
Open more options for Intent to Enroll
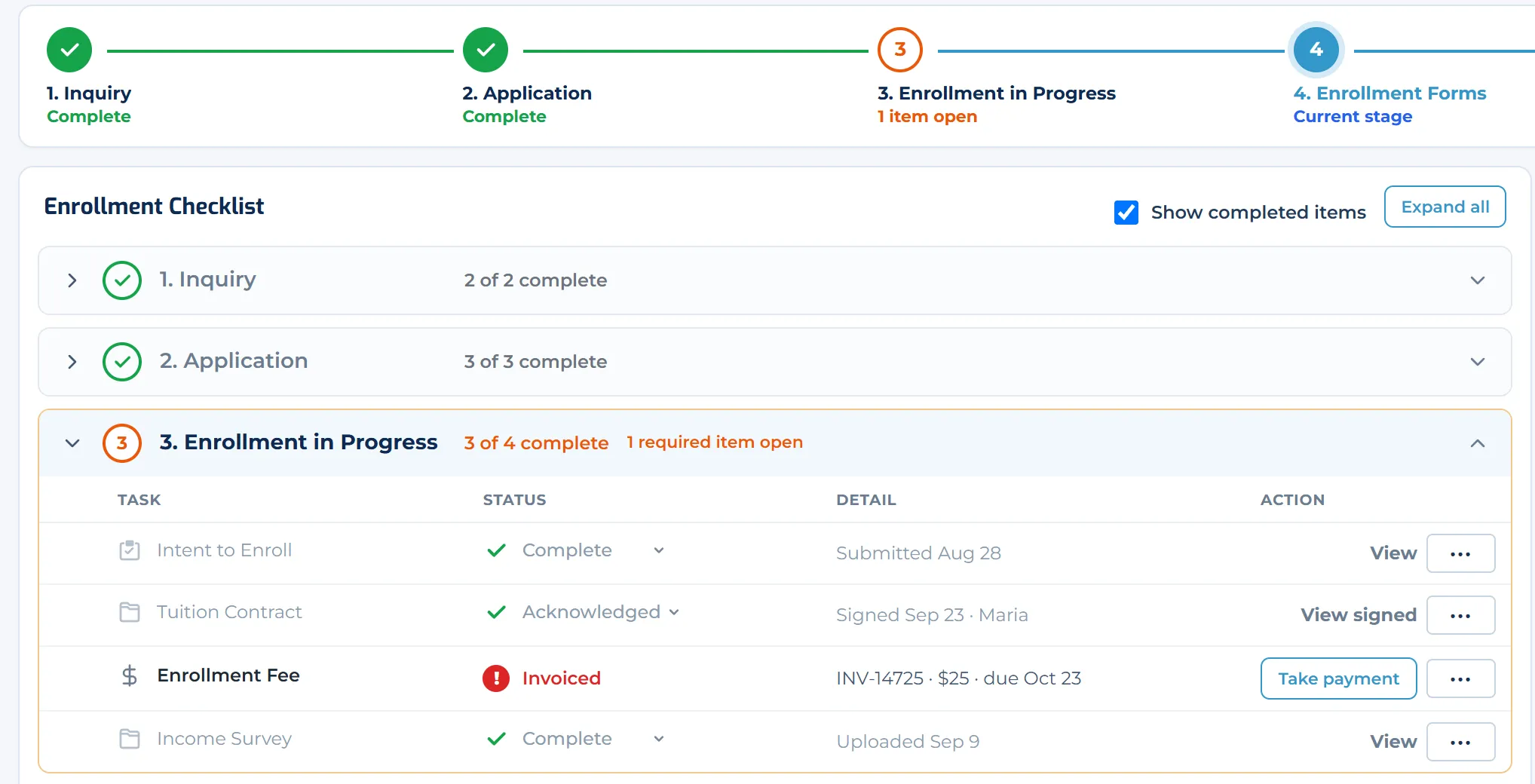(x=1460, y=554)
